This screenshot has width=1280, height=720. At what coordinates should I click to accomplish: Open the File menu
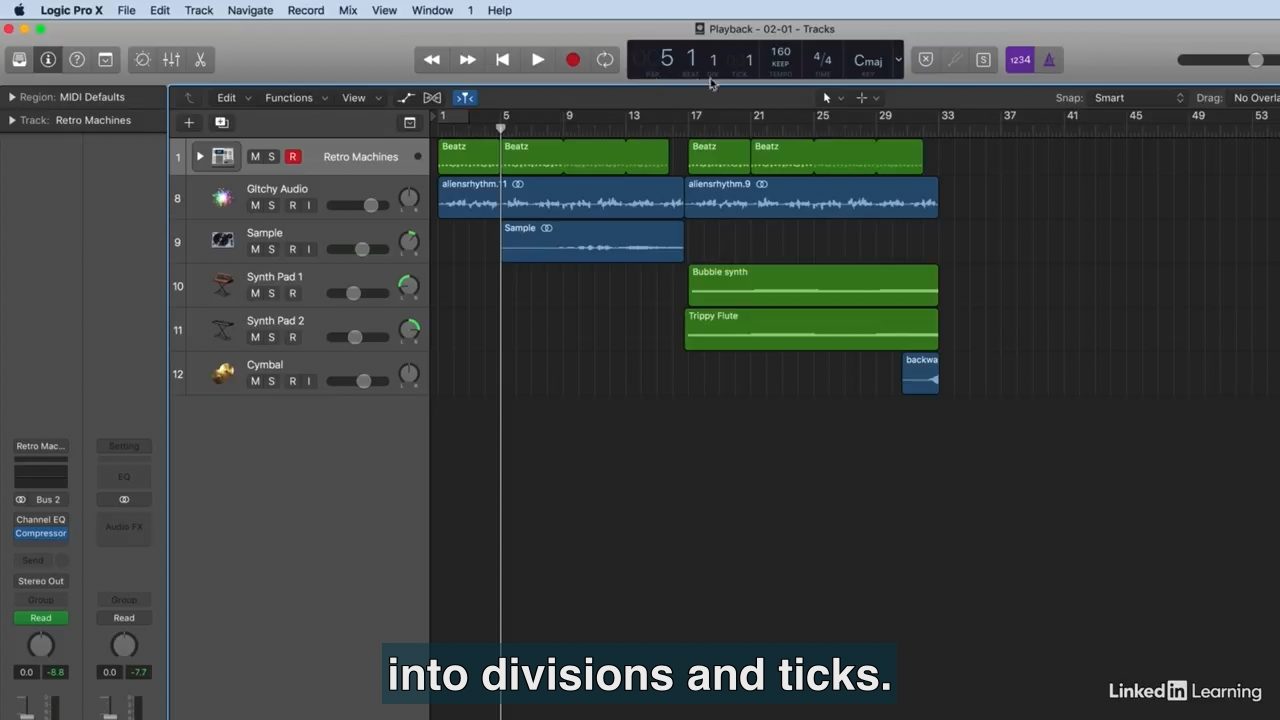coord(126,10)
